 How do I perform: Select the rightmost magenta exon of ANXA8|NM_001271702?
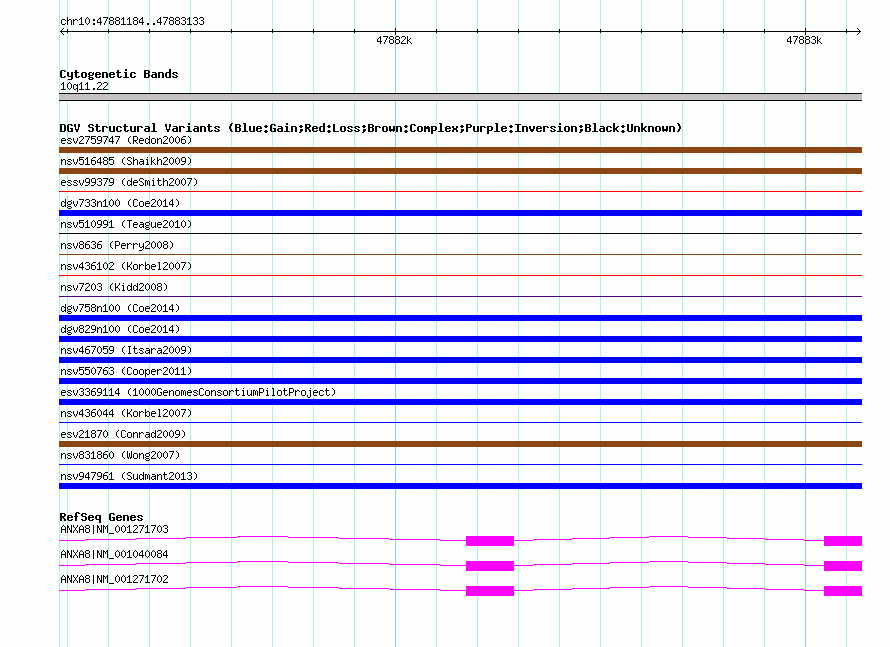coord(842,591)
